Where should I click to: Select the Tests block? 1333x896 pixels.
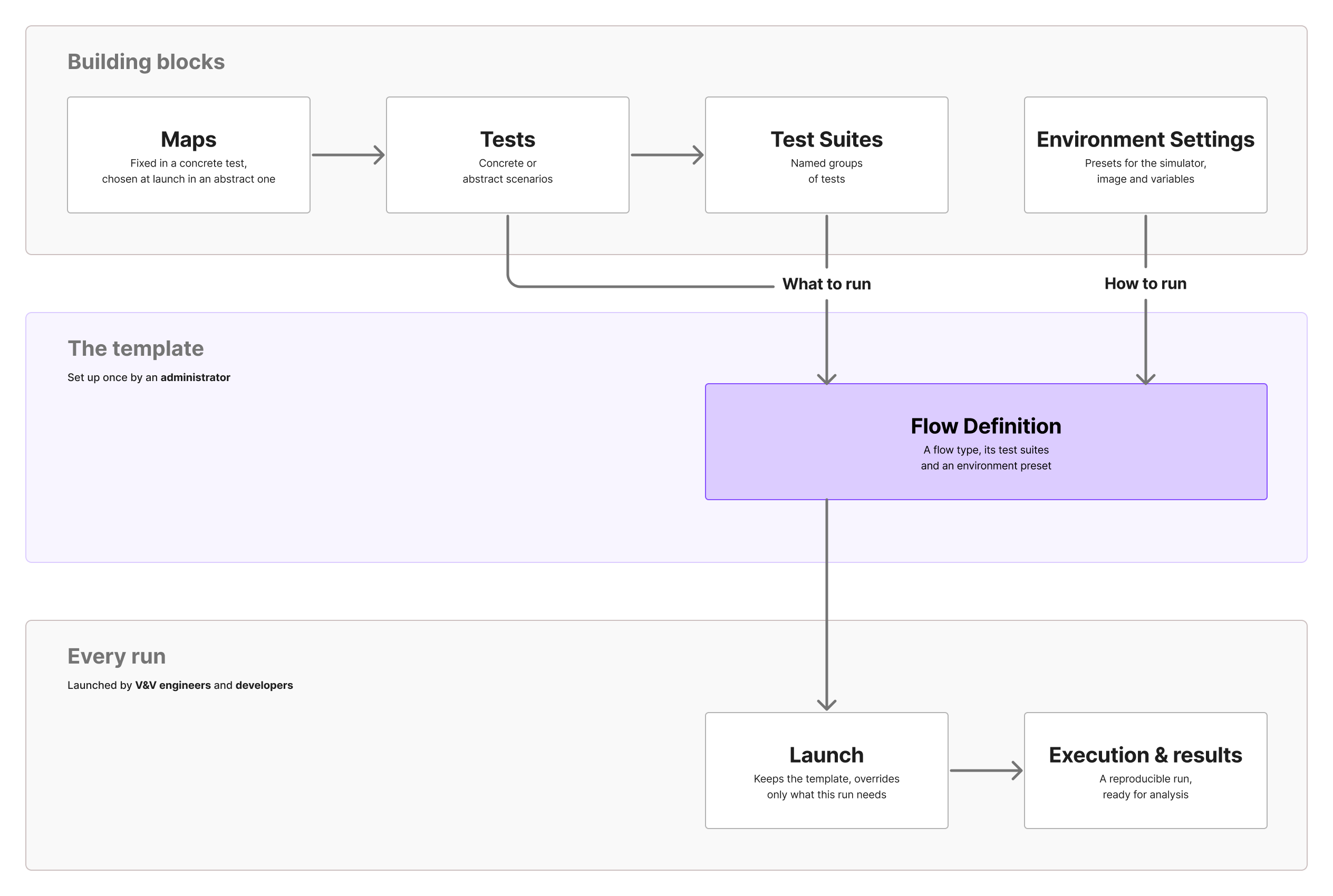point(508,155)
